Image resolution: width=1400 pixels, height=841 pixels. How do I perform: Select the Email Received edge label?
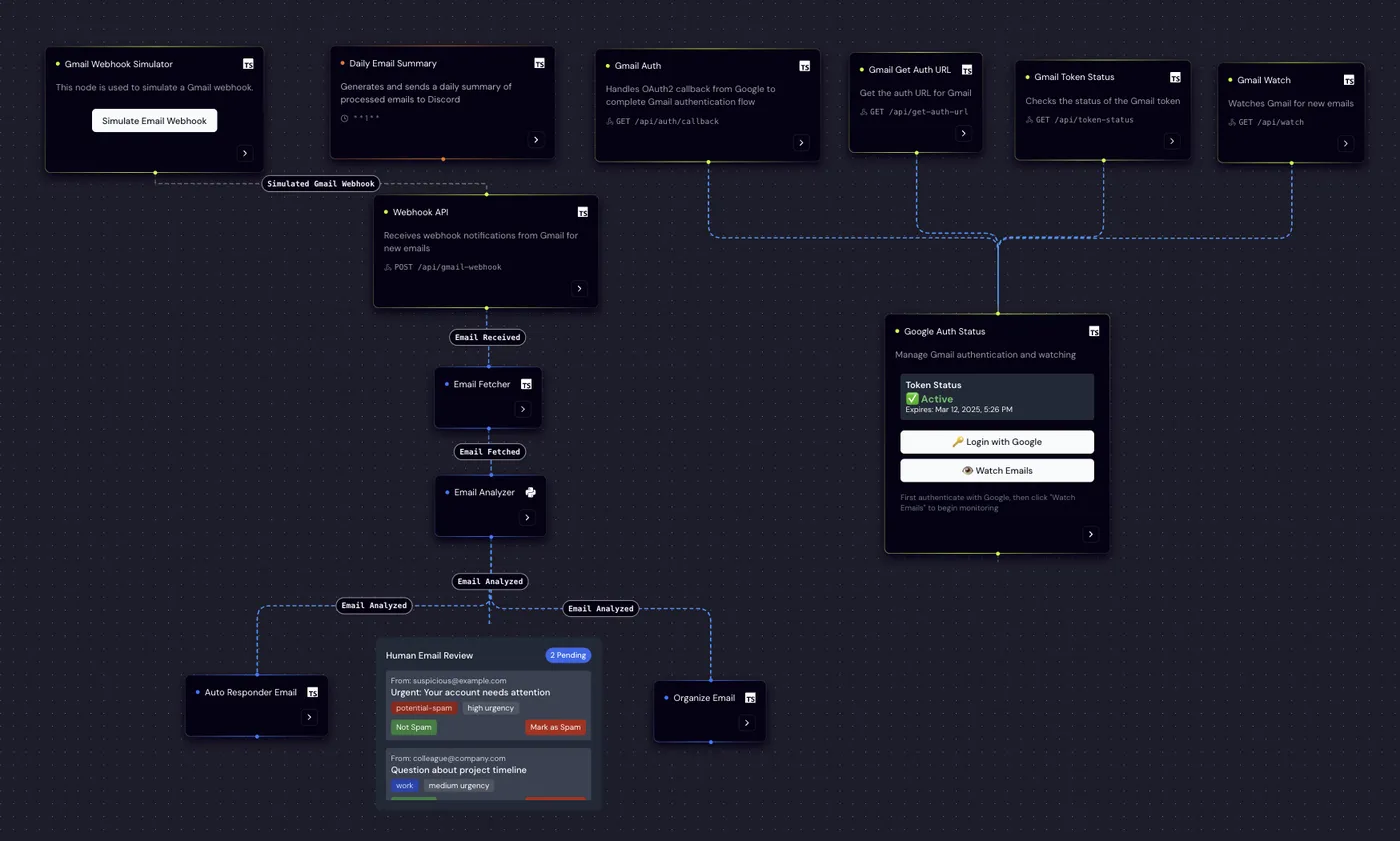tap(488, 337)
